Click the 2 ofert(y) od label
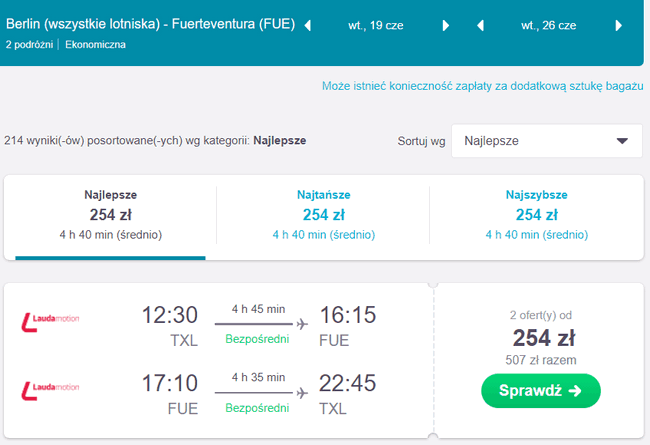Screen dimensions: 650x445 [x=541, y=315]
